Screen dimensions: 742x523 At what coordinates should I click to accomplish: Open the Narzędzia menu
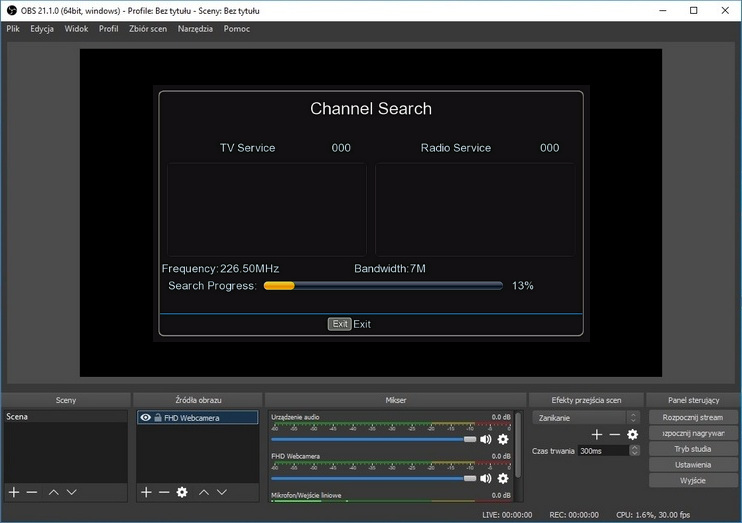195,29
